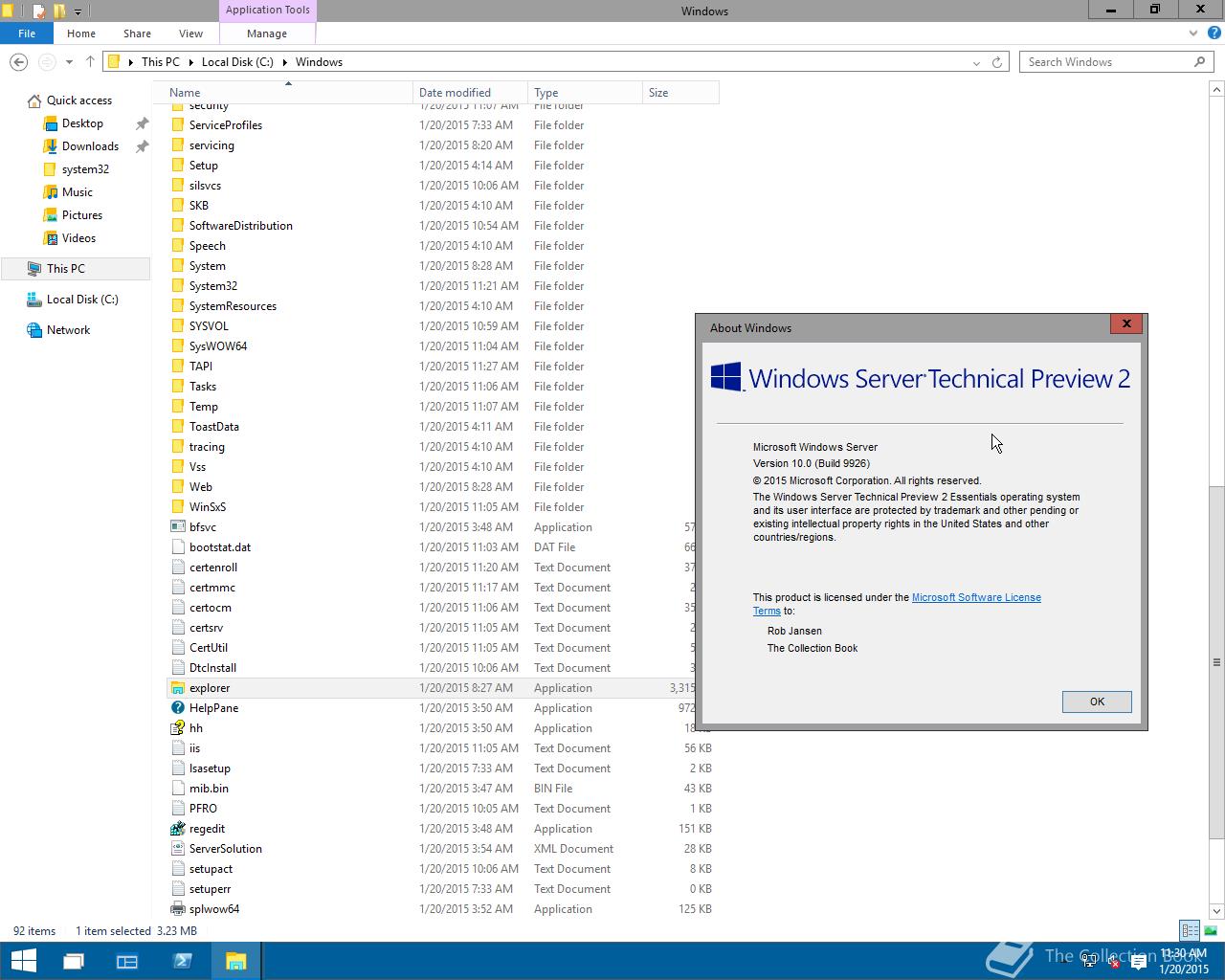Open the Manage tab under Application Tools
This screenshot has width=1225, height=980.
(267, 33)
